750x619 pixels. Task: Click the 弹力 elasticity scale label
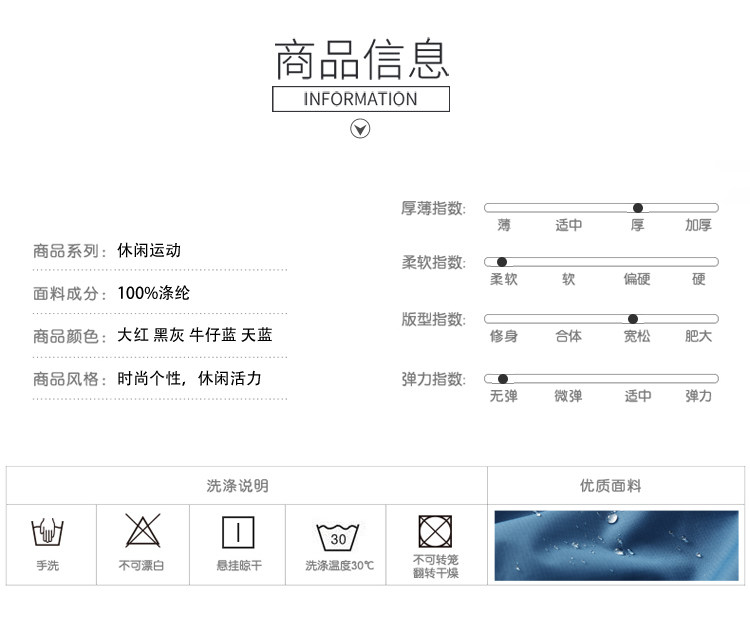point(698,396)
